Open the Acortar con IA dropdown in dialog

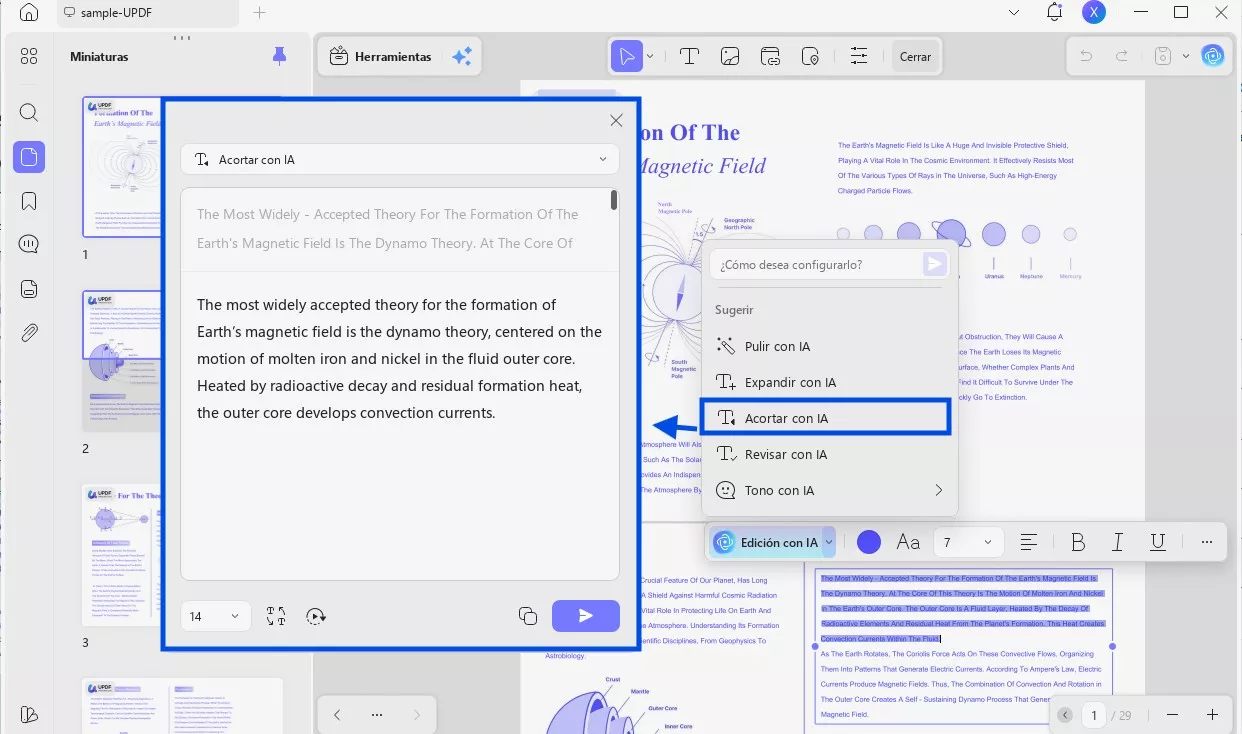pos(400,159)
